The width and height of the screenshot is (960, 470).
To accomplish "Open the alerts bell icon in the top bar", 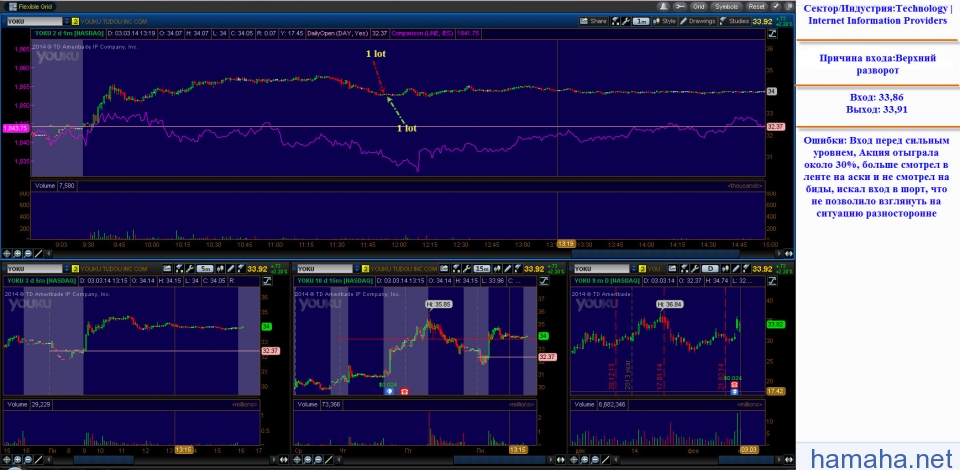I will [664, 7].
